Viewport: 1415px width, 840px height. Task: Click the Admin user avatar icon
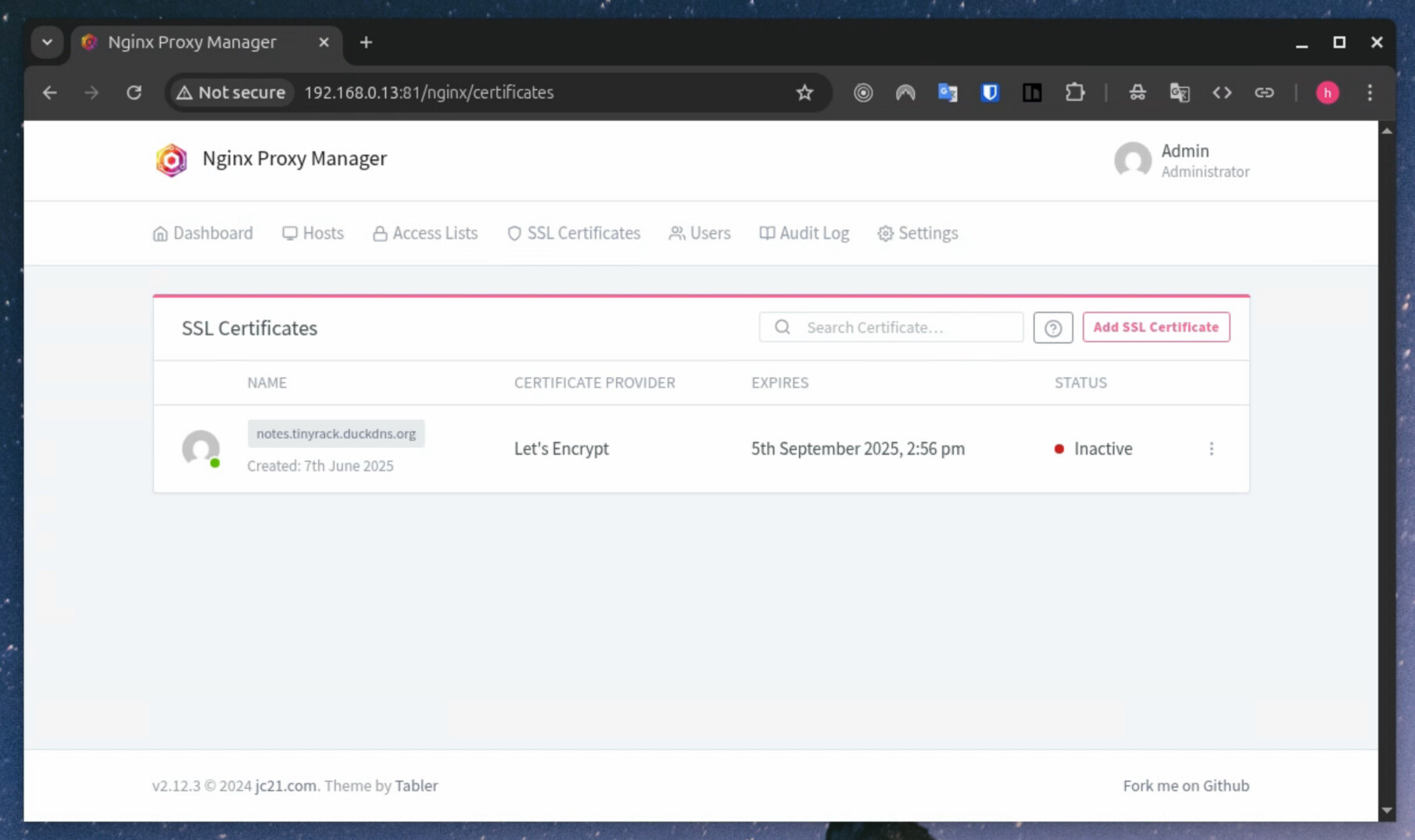coord(1132,160)
